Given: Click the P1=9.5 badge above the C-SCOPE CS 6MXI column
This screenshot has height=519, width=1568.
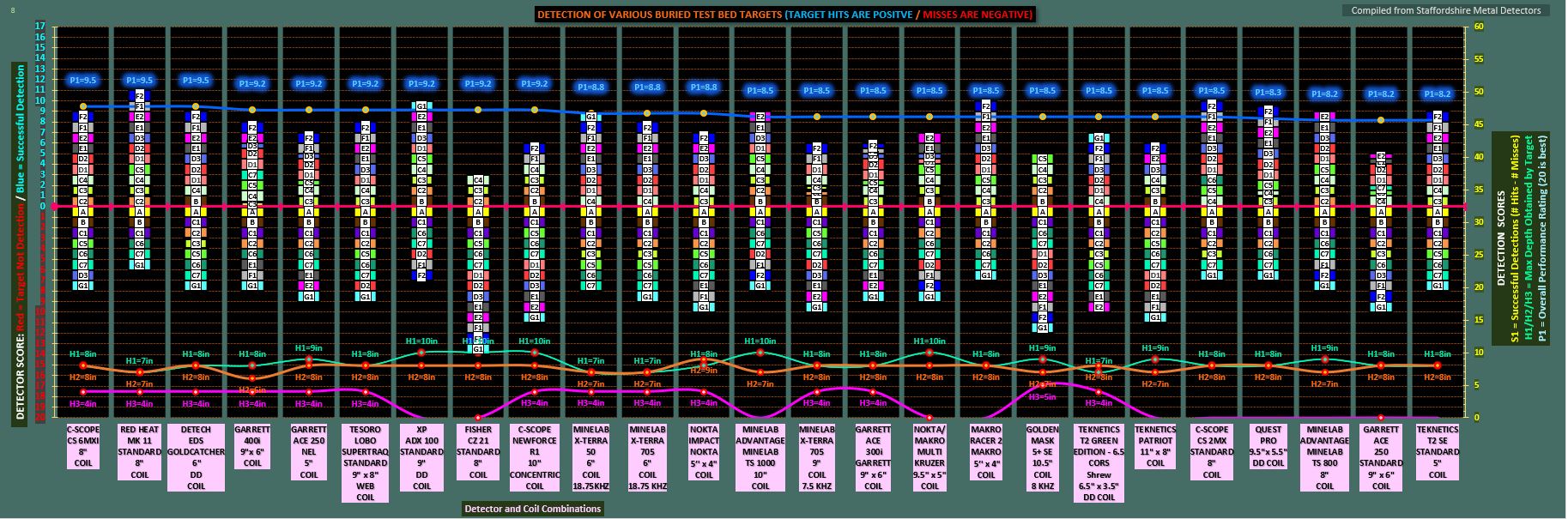Looking at the screenshot, I should click(83, 81).
